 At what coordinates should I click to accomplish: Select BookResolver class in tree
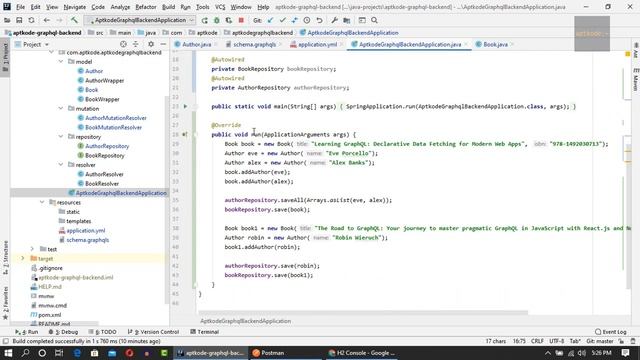(x=102, y=184)
